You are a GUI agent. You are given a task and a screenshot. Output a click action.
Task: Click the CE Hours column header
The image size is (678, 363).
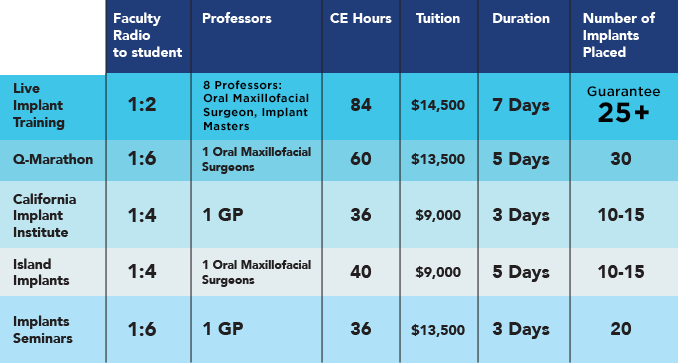[361, 18]
